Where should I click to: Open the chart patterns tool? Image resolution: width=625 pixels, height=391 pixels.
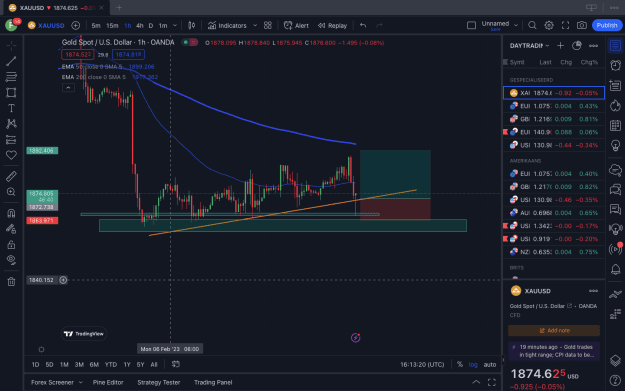pos(11,124)
